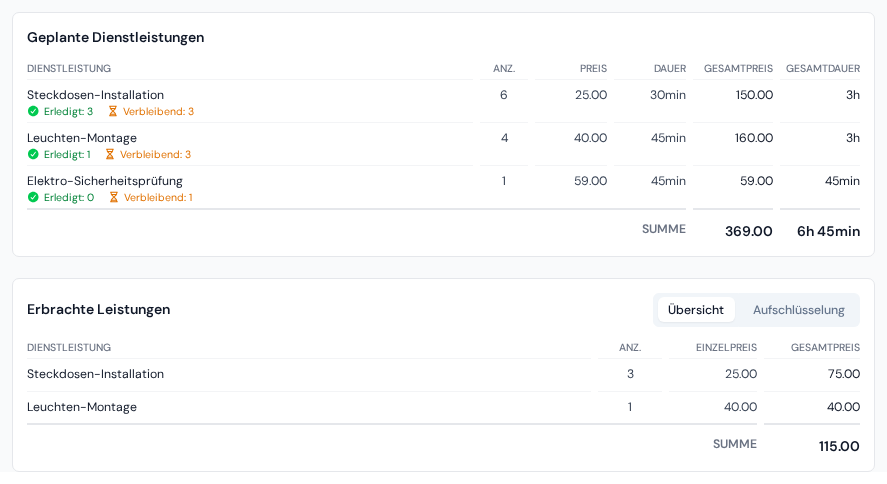887x484 pixels.
Task: Click hourglass icon beside Verbleibend: 3 for Steckdosen-Installation
Action: click(113, 111)
